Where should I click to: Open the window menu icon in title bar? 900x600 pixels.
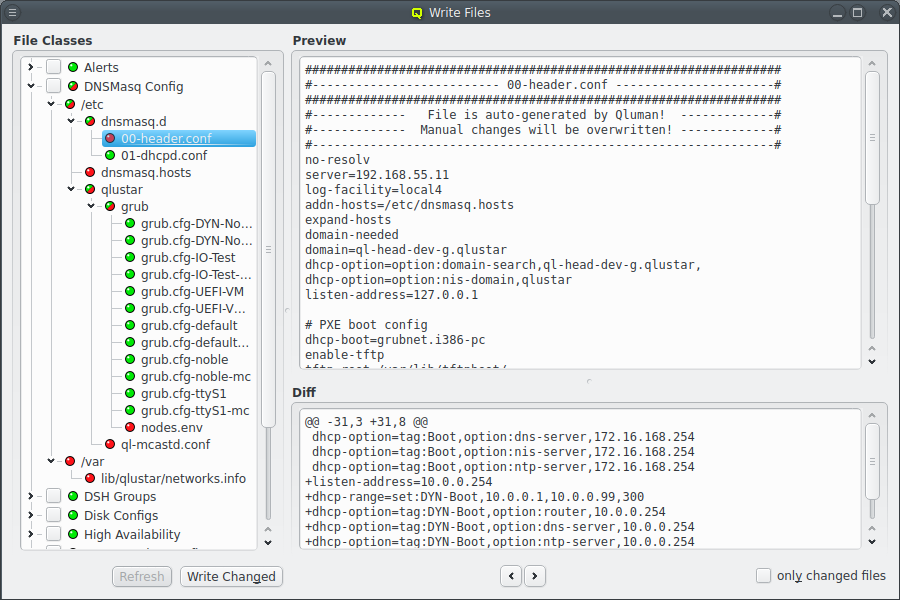click(x=12, y=12)
